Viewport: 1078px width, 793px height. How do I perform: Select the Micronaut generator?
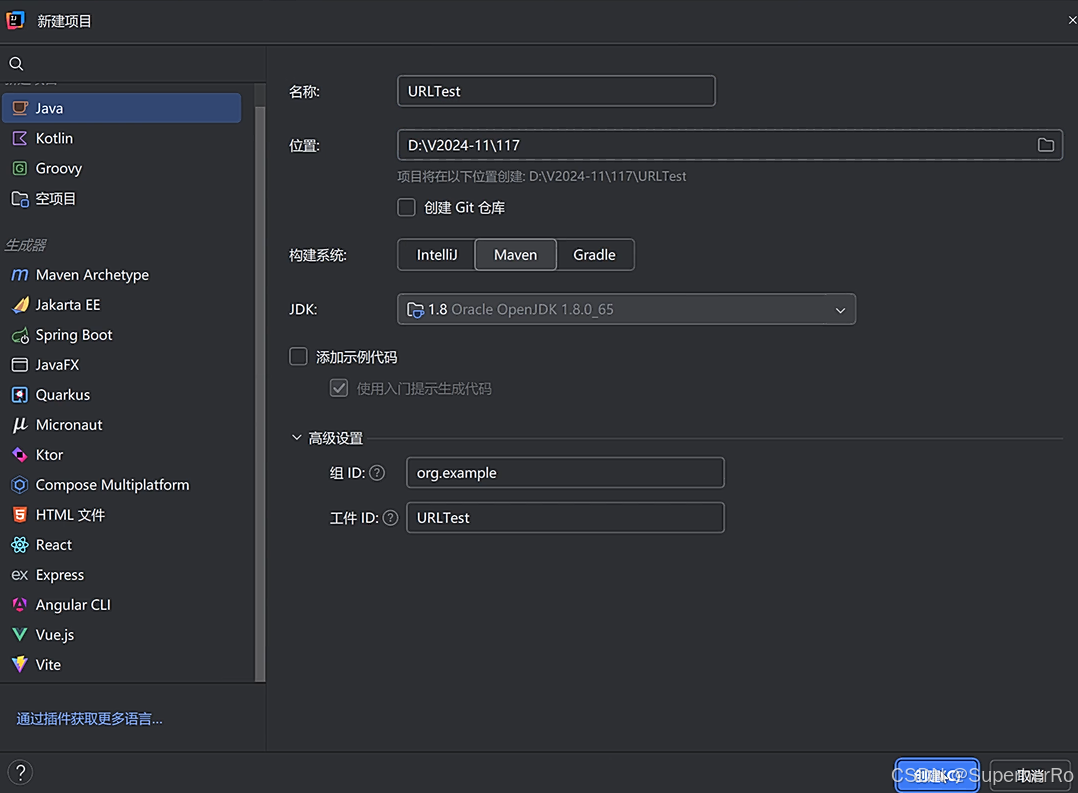[x=122, y=425]
